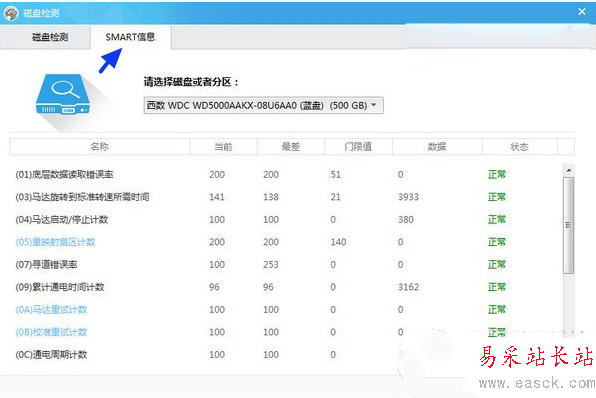The image size is (596, 398).
Task: Open the SMART信息 tab
Action: tap(130, 37)
